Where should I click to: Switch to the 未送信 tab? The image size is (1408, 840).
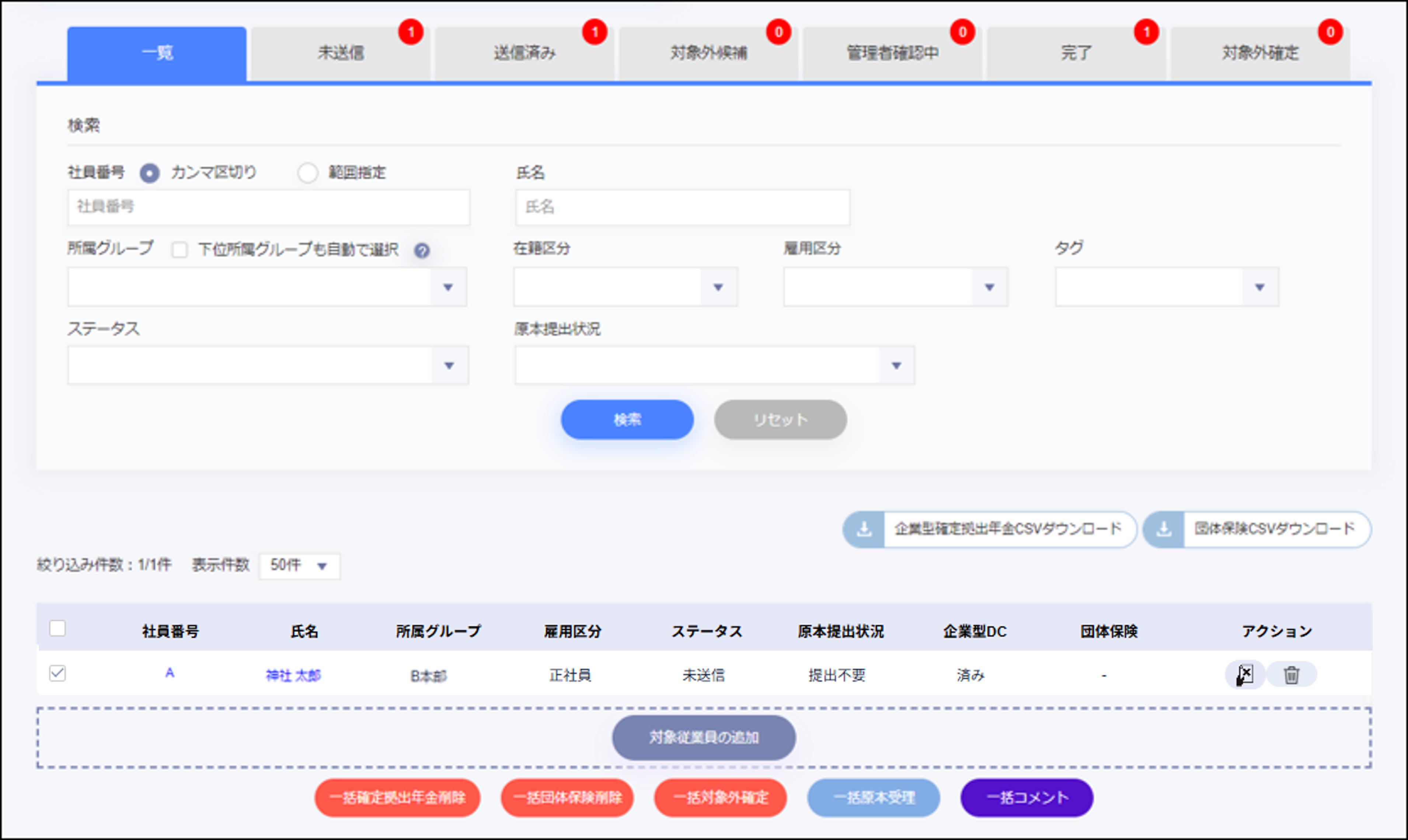341,53
